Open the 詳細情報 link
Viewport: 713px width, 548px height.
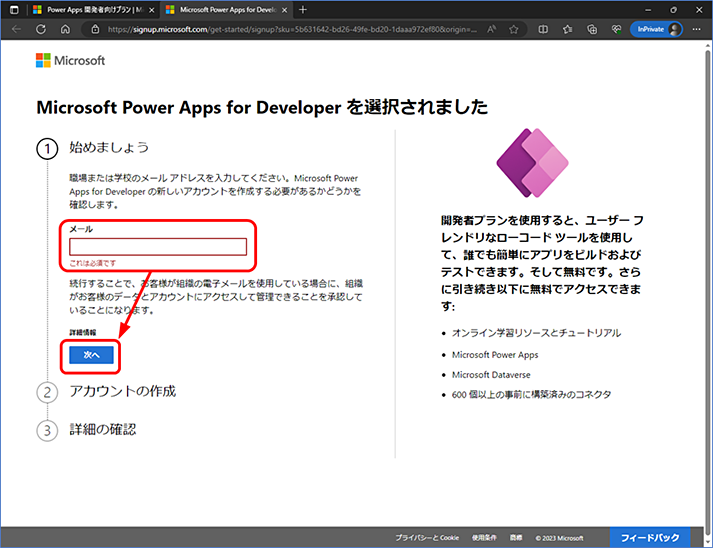(x=83, y=332)
